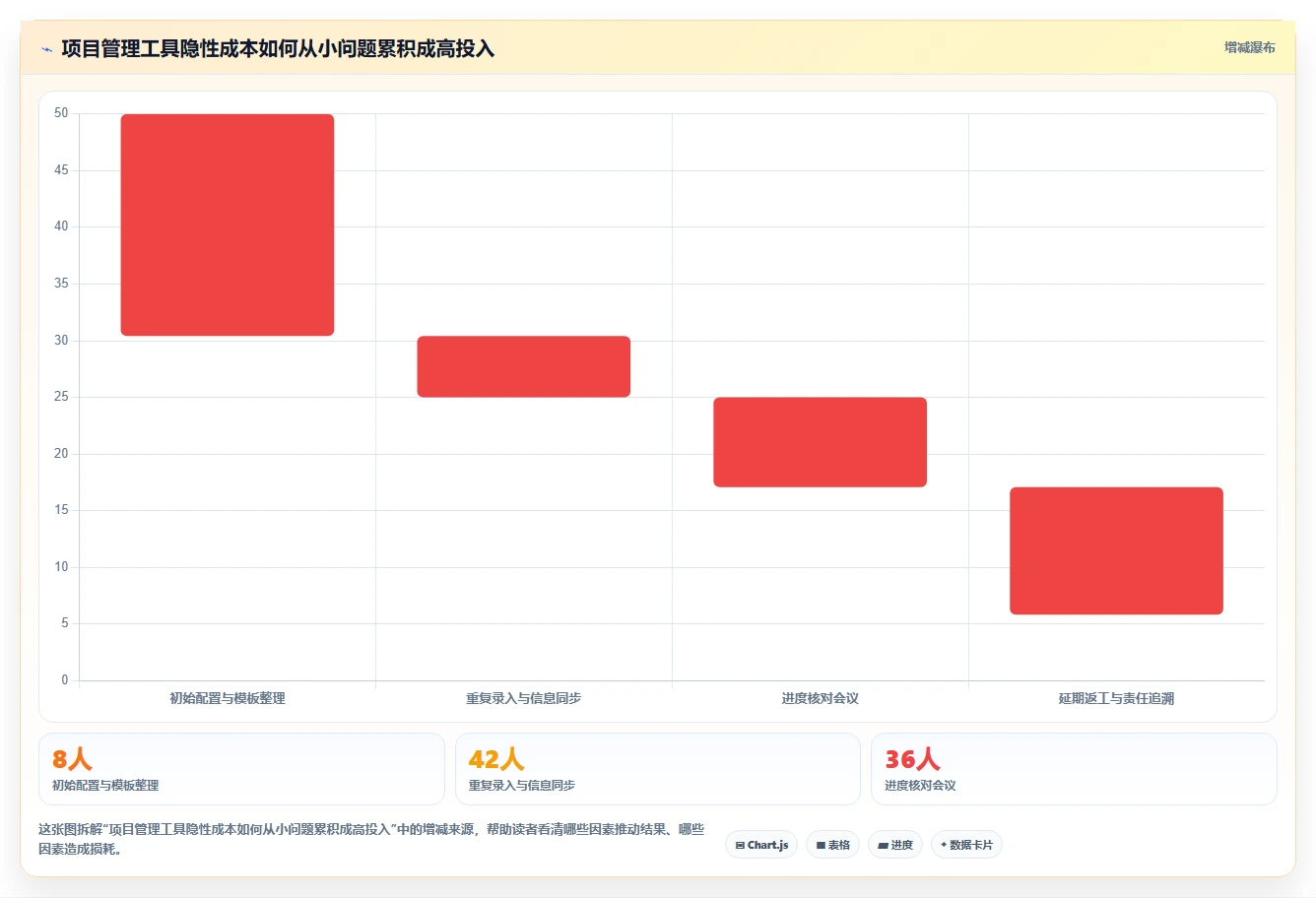Click the icon inside the Chart.js chip
Screen dimensions: 1316x898
click(x=740, y=845)
